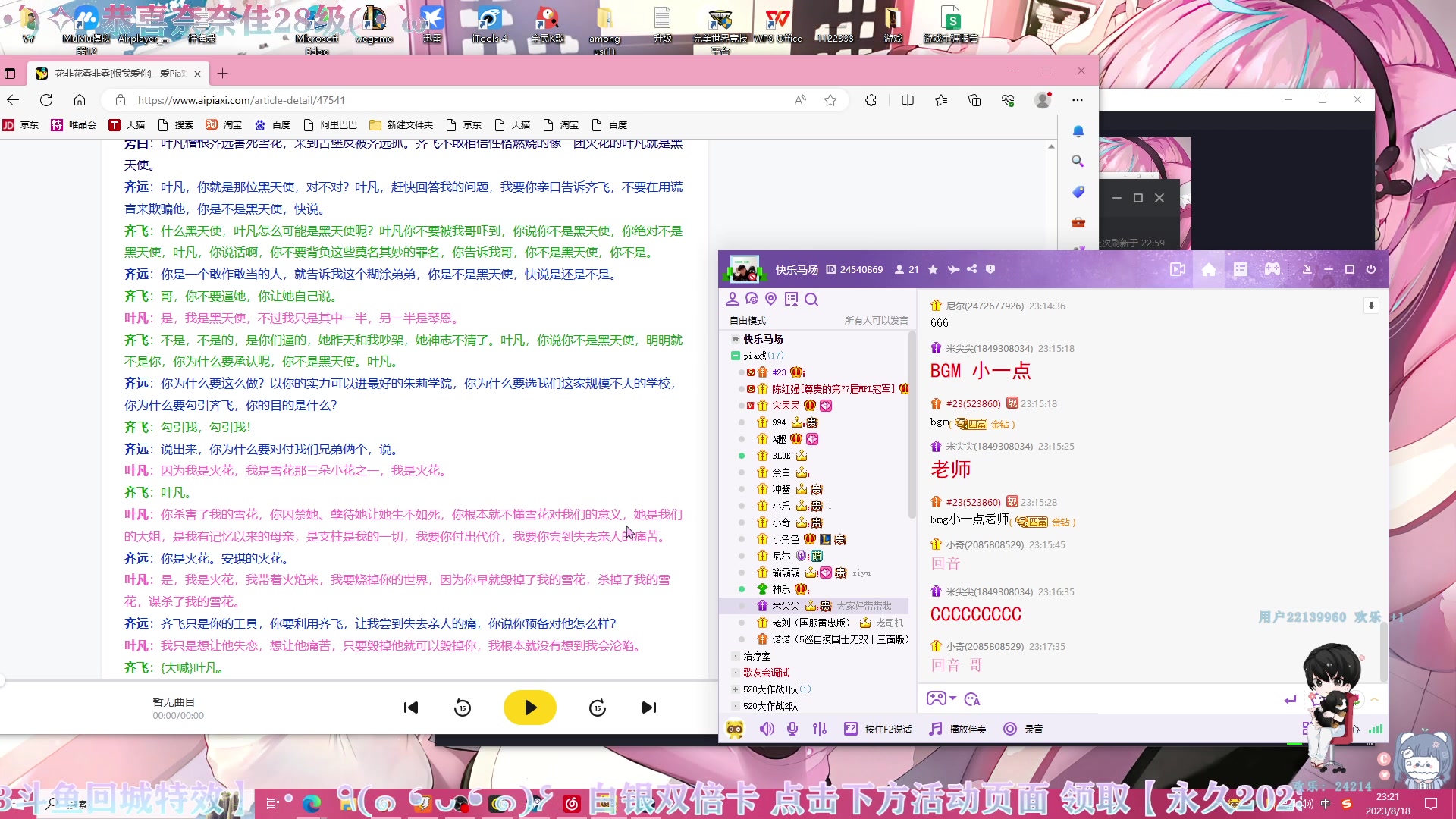Click 播放伴奏 to play accompaniment

tap(958, 730)
